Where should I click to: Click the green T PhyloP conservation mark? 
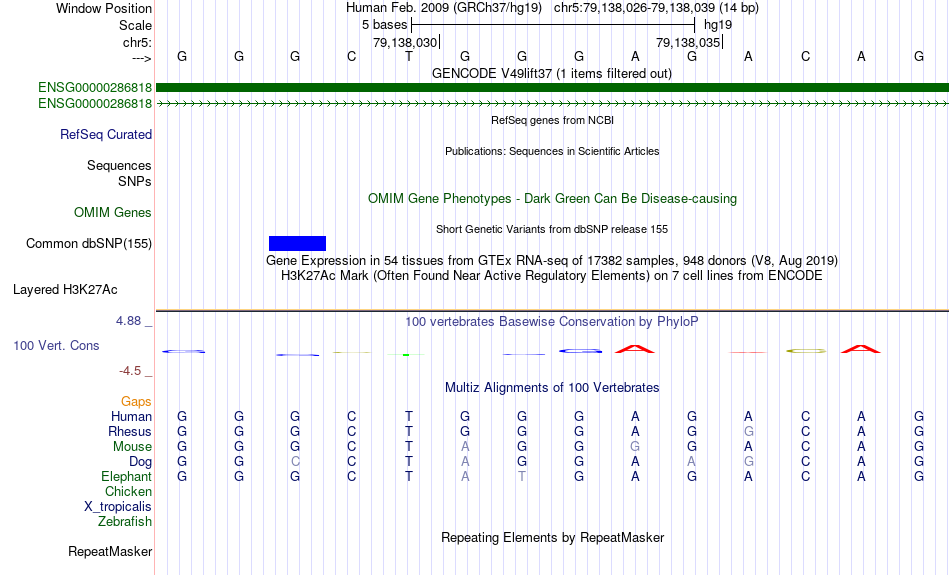(x=406, y=354)
